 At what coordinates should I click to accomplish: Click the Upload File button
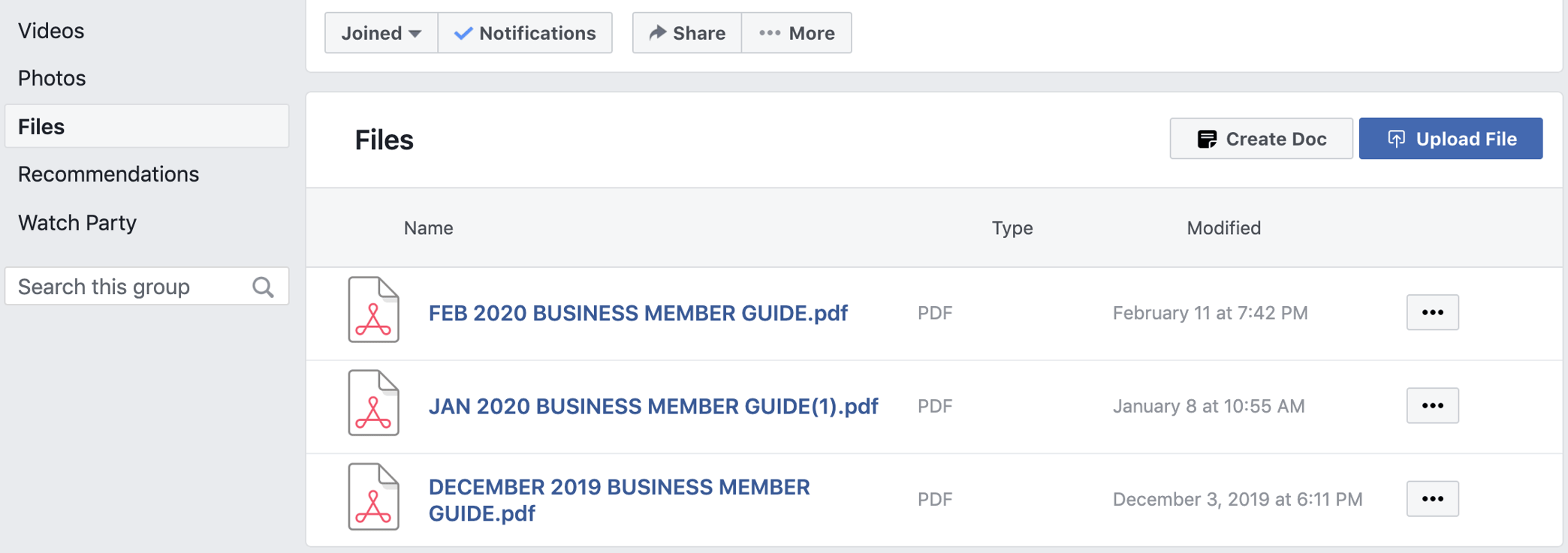click(1450, 139)
